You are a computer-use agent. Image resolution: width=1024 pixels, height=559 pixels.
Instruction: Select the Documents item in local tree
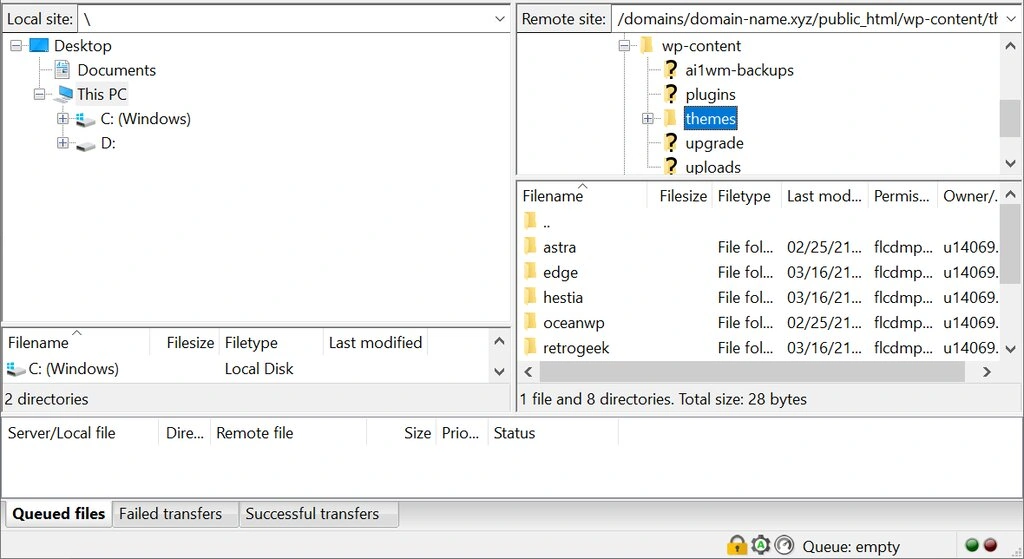click(116, 70)
